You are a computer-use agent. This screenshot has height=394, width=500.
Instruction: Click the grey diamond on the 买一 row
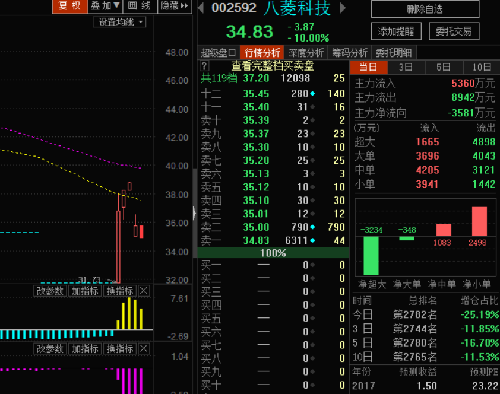click(x=313, y=265)
